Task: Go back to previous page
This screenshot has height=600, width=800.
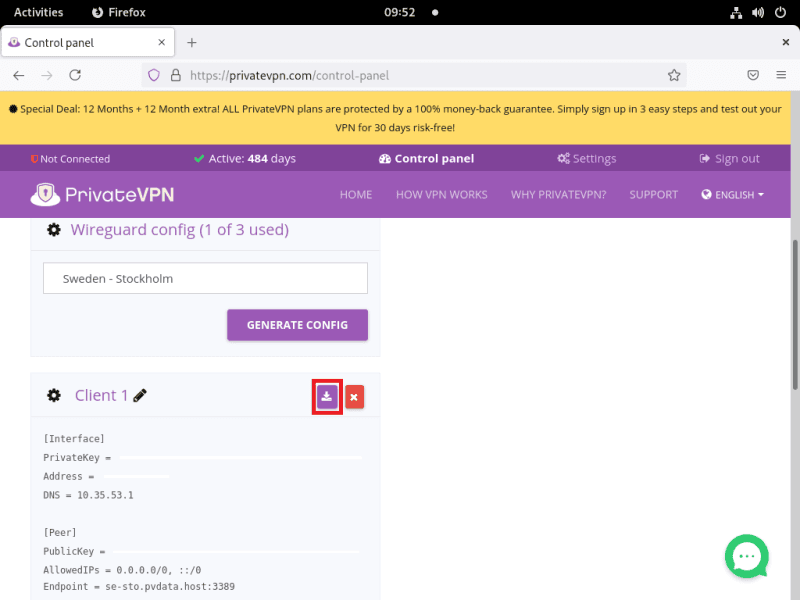Action: coord(19,75)
